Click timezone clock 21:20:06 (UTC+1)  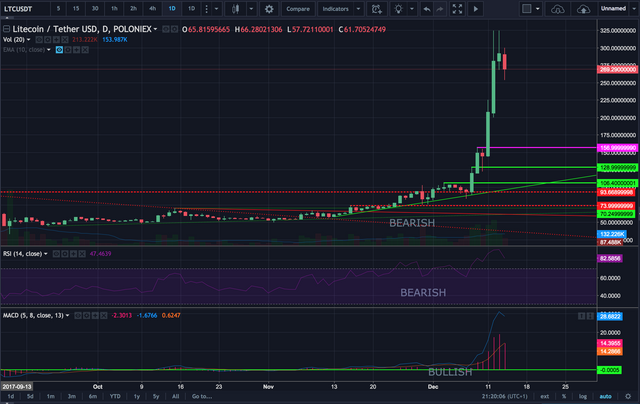click(504, 396)
